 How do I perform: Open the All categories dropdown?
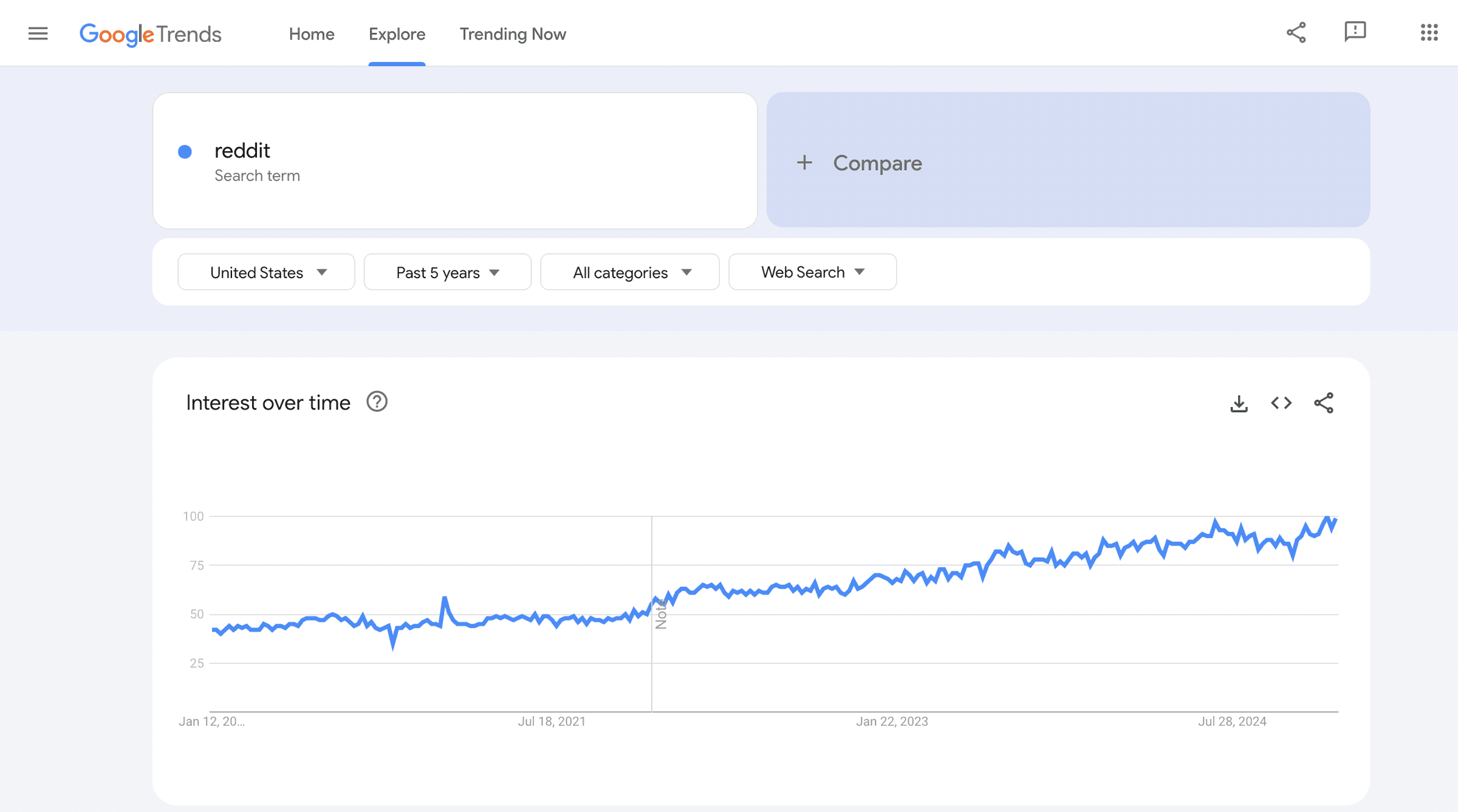(629, 272)
